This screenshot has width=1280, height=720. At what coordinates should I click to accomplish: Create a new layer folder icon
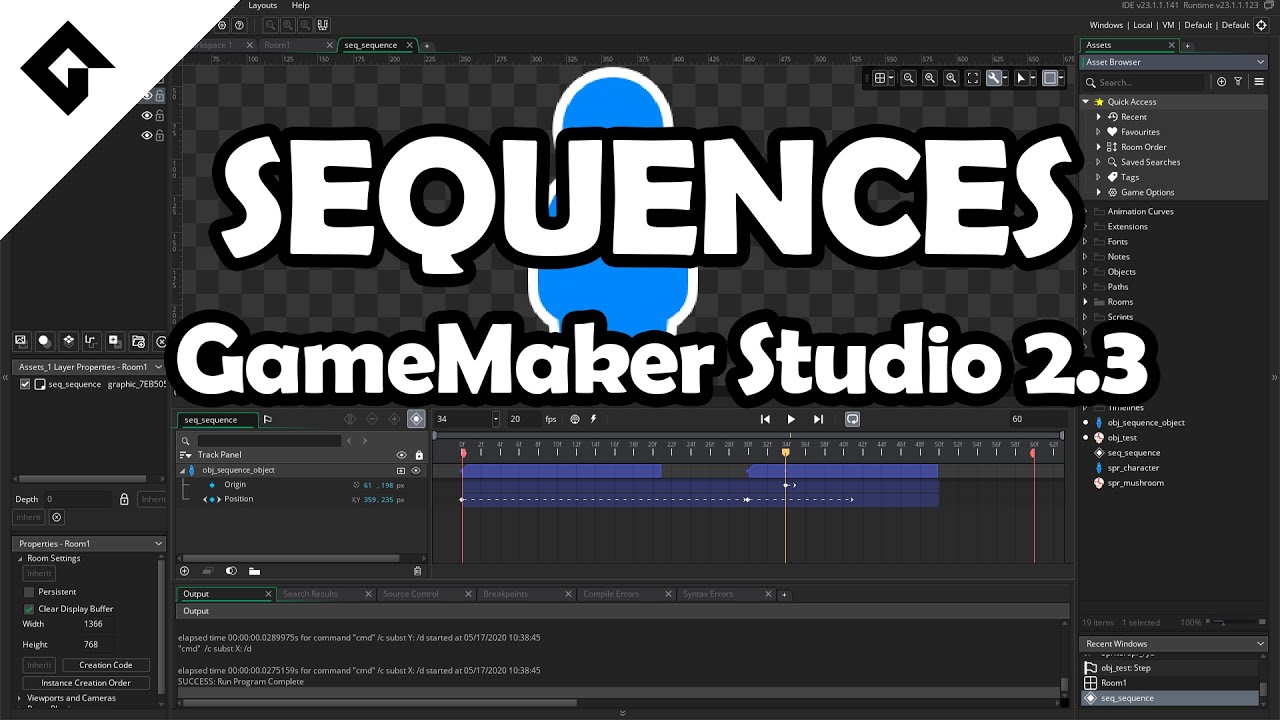[x=138, y=341]
